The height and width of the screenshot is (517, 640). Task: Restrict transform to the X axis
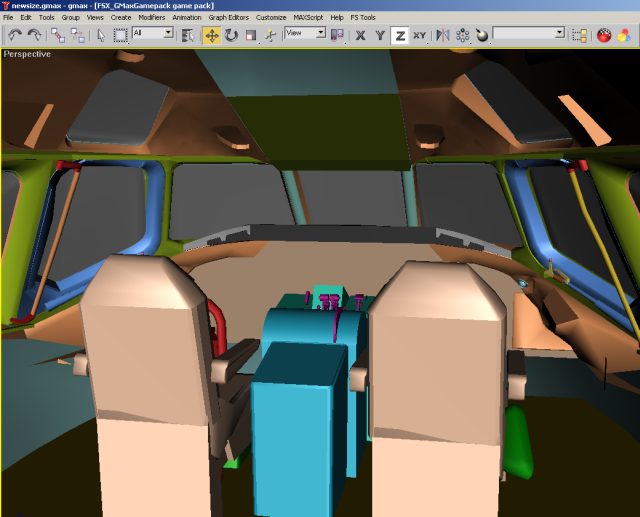click(360, 35)
